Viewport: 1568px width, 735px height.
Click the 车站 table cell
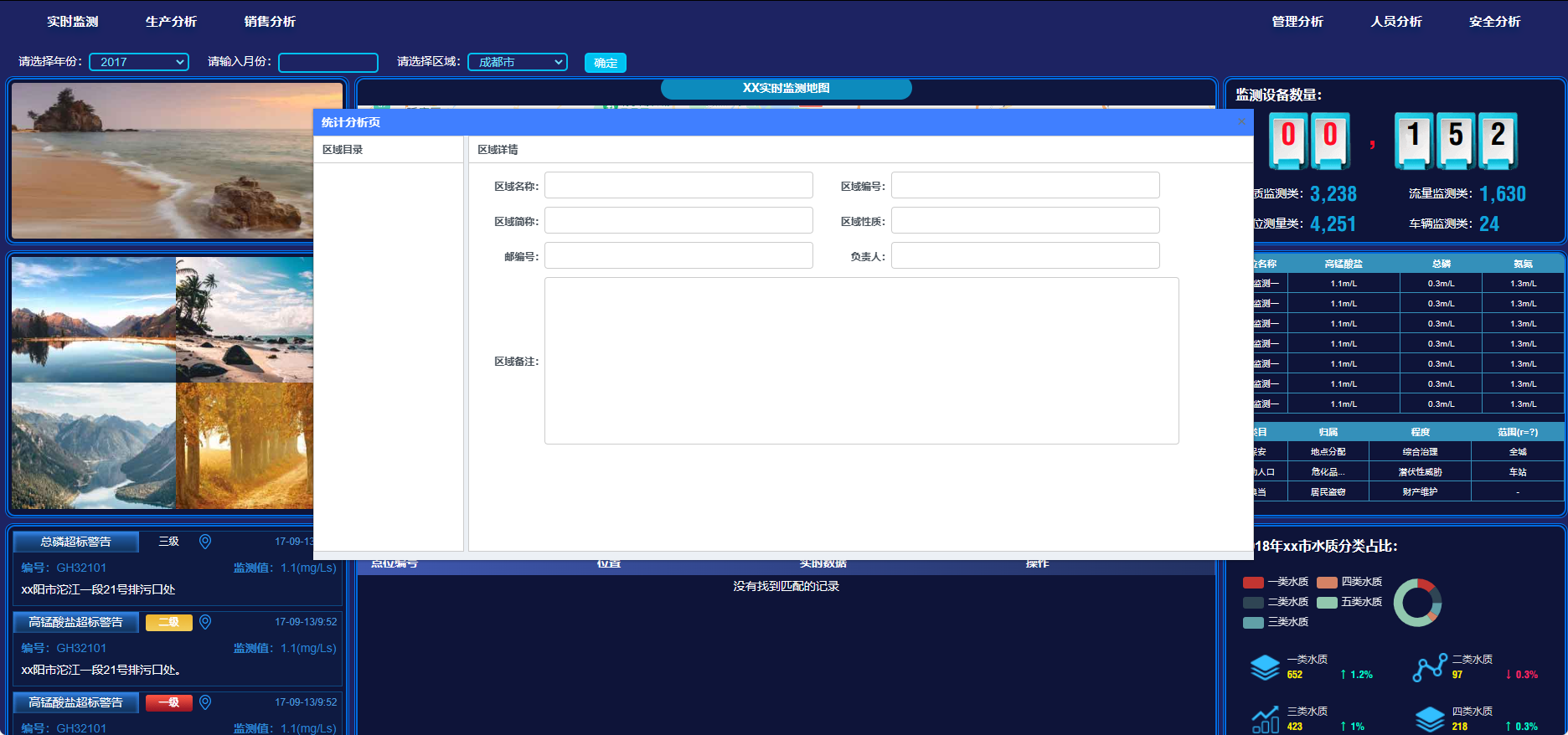pyautogui.click(x=1518, y=472)
